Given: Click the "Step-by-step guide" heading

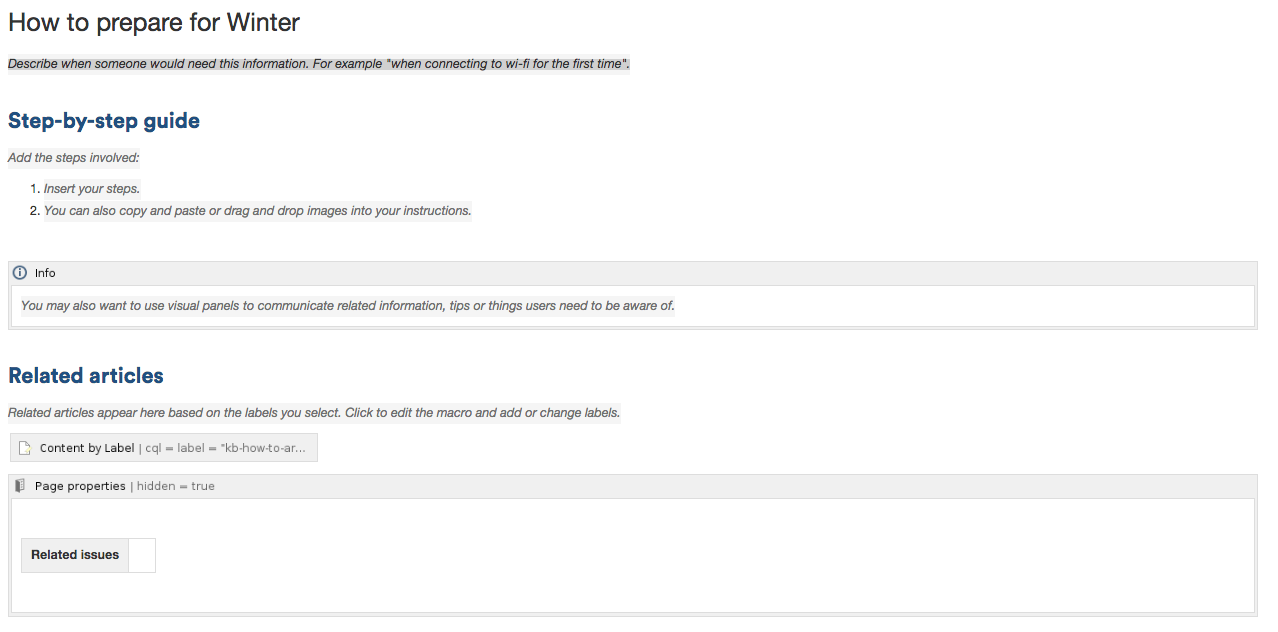Looking at the screenshot, I should coord(104,121).
